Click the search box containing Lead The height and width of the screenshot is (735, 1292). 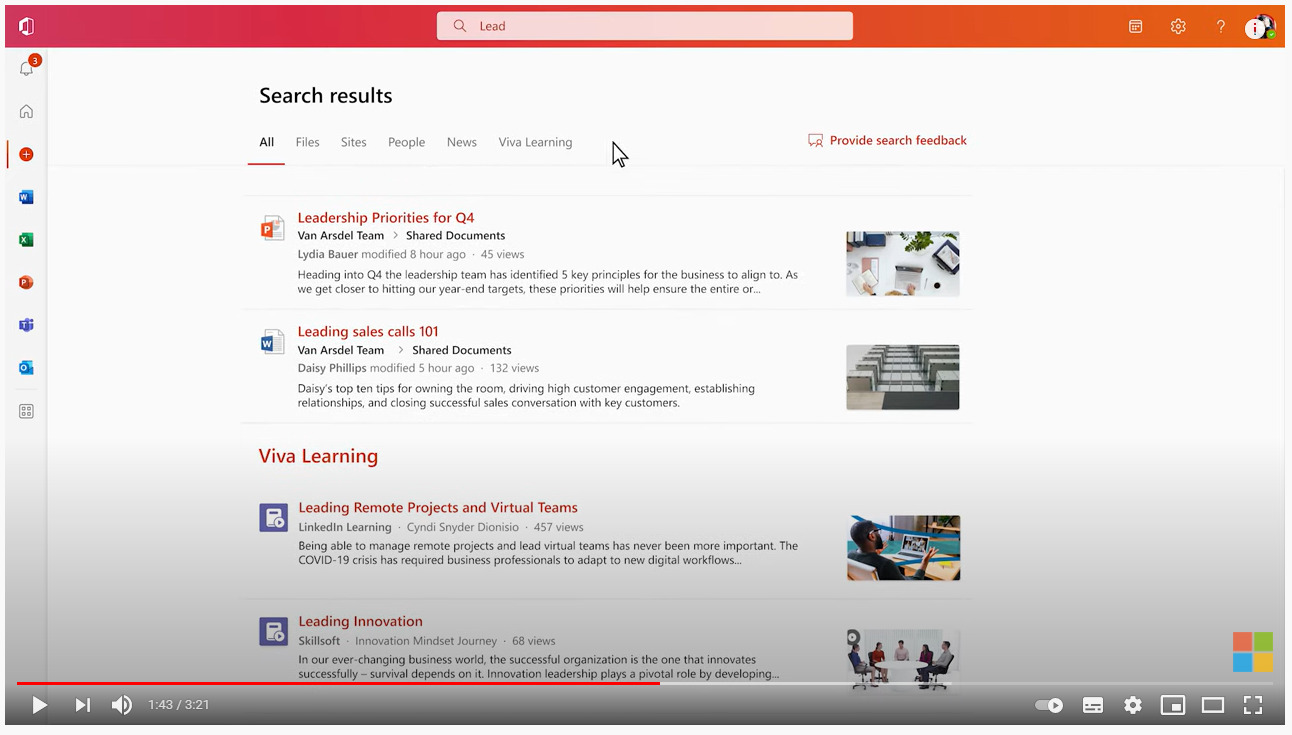(x=645, y=26)
